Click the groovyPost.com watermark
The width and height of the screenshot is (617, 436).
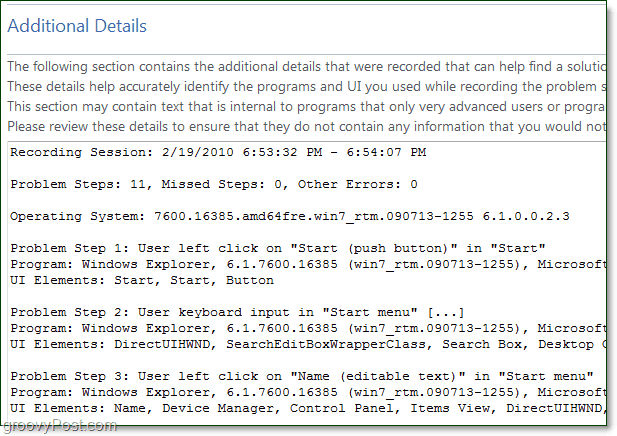(x=59, y=426)
